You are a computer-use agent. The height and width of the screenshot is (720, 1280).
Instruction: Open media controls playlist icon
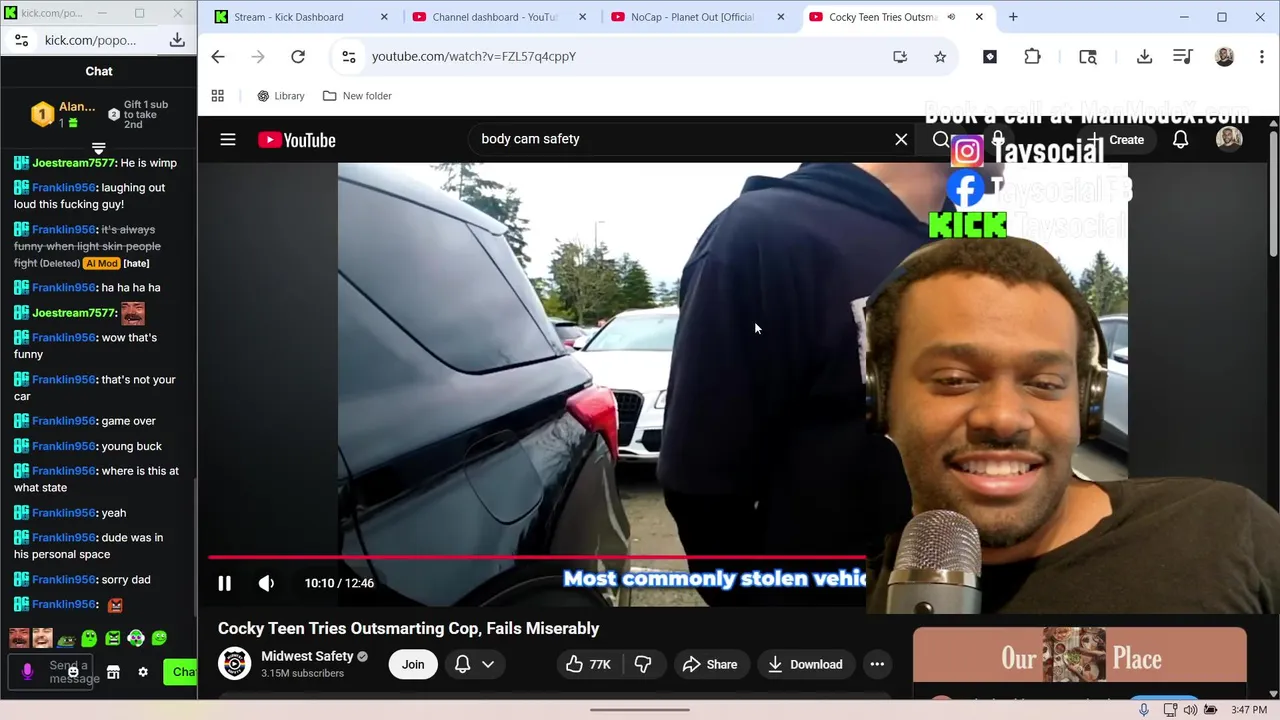[1182, 57]
